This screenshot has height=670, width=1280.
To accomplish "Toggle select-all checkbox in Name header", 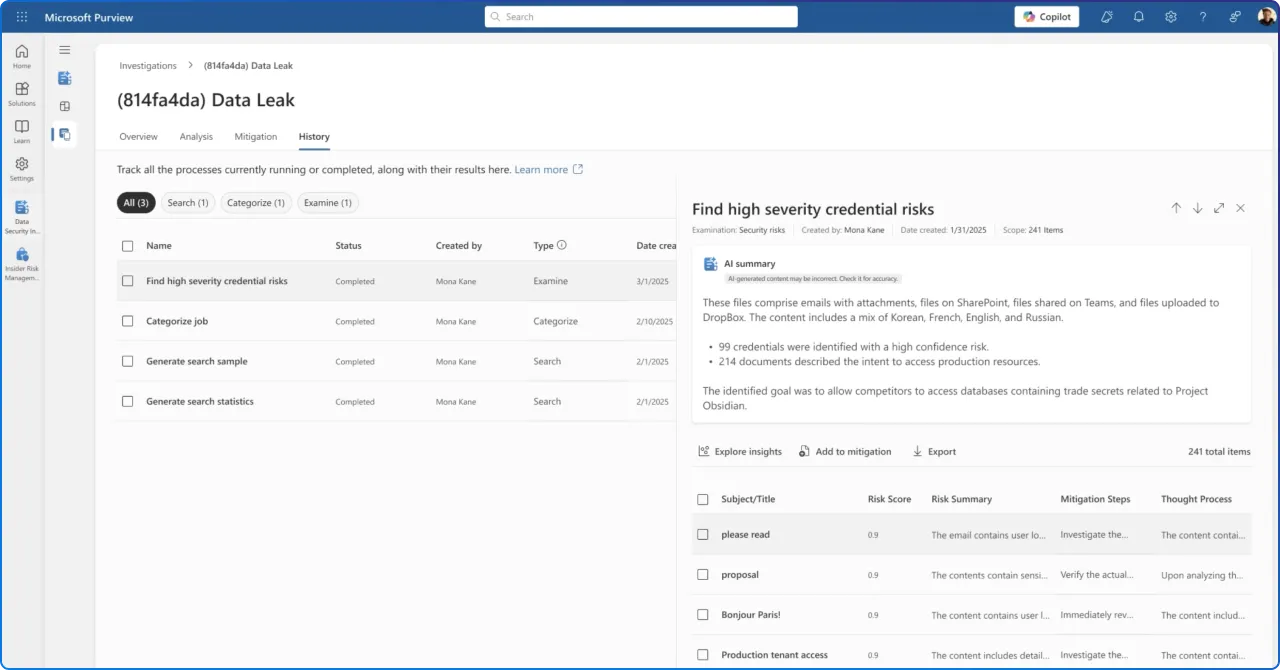I will click(x=127, y=246).
